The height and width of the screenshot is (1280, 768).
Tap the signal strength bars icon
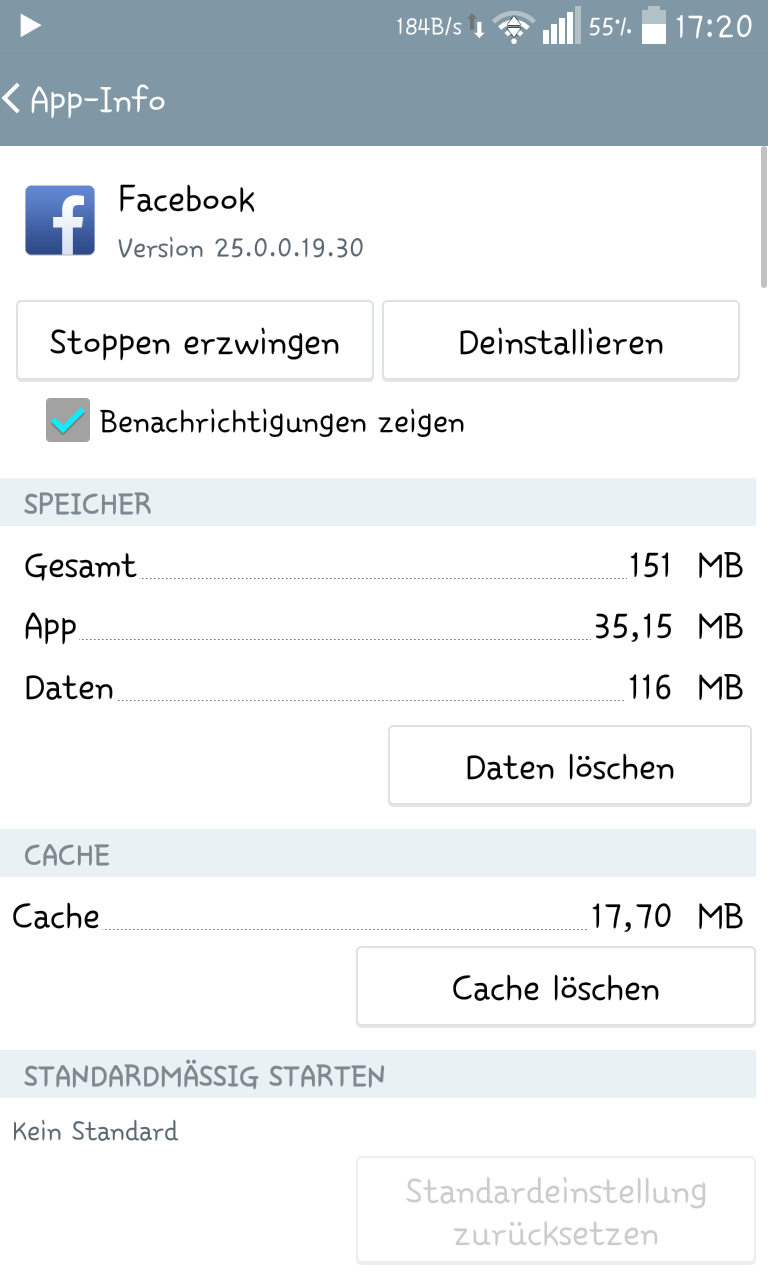click(561, 28)
